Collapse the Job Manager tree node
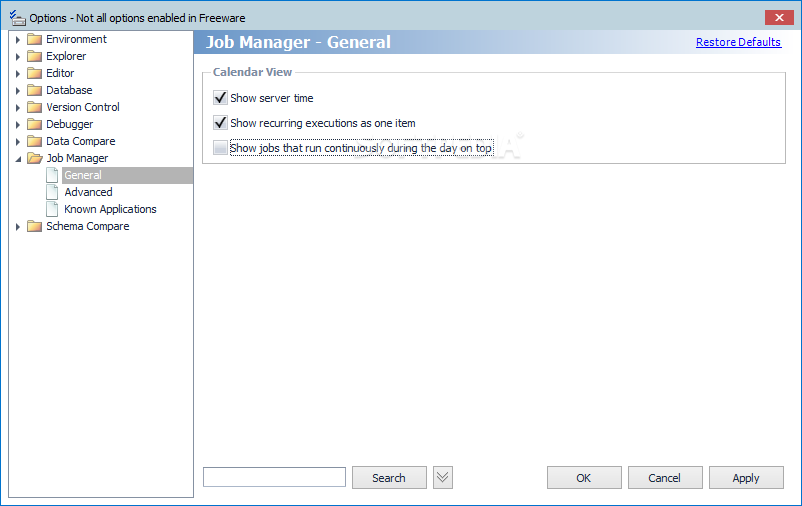Viewport: 802px width, 506px height. (x=18, y=159)
